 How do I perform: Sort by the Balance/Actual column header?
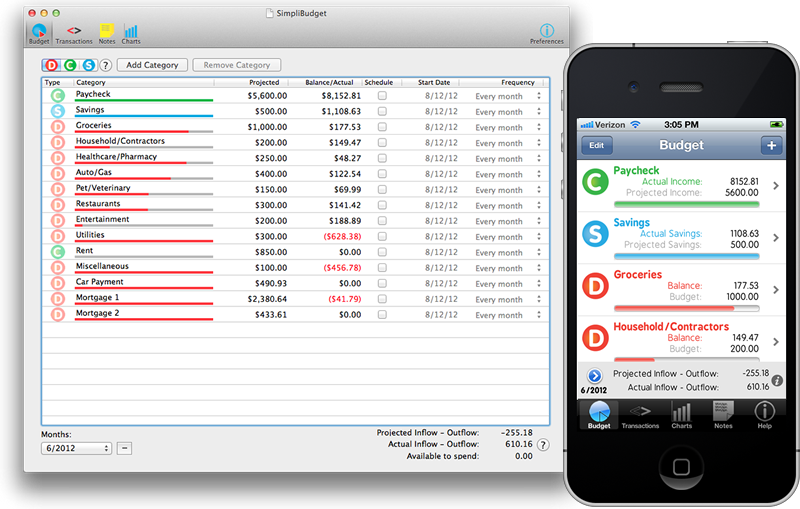[x=329, y=82]
